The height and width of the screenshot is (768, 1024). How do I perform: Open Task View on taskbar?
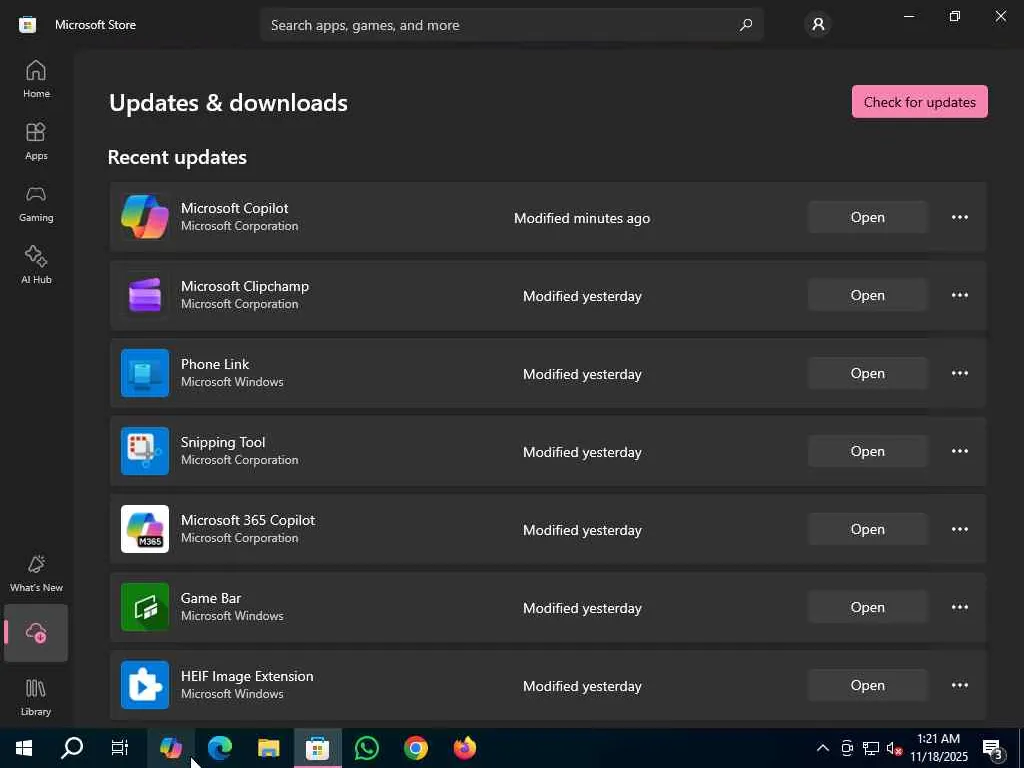pos(120,748)
